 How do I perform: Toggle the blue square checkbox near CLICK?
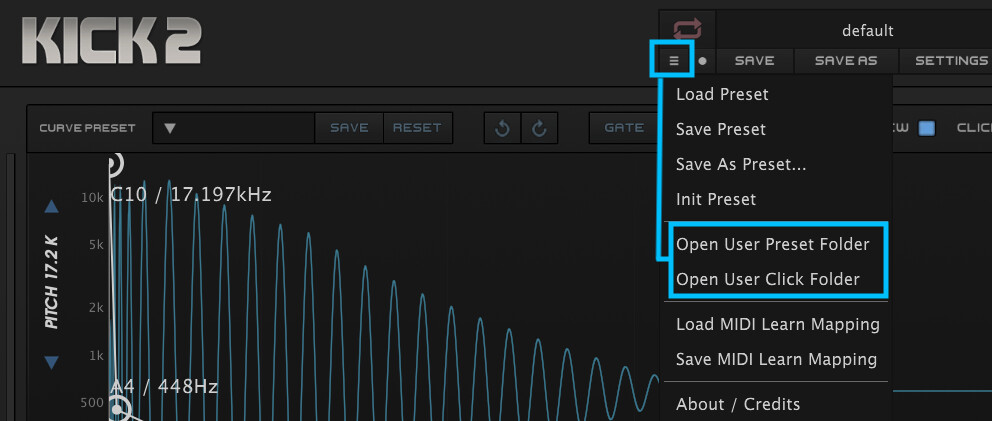(x=926, y=128)
